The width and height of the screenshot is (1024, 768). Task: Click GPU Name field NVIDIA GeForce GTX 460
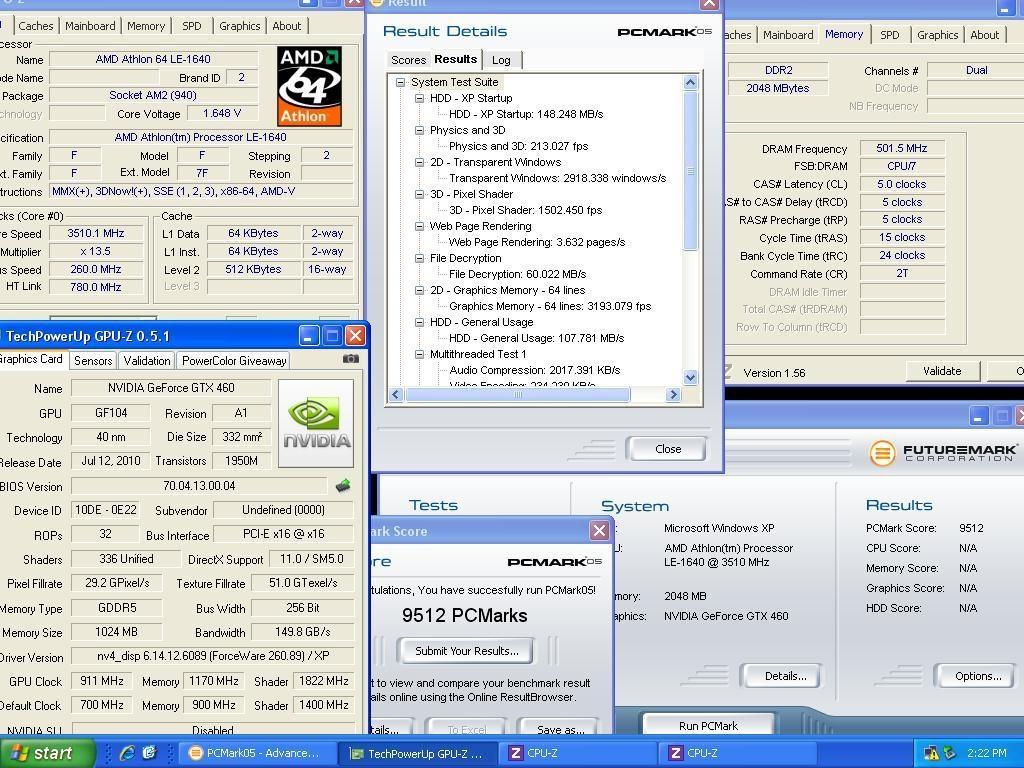[x=171, y=388]
